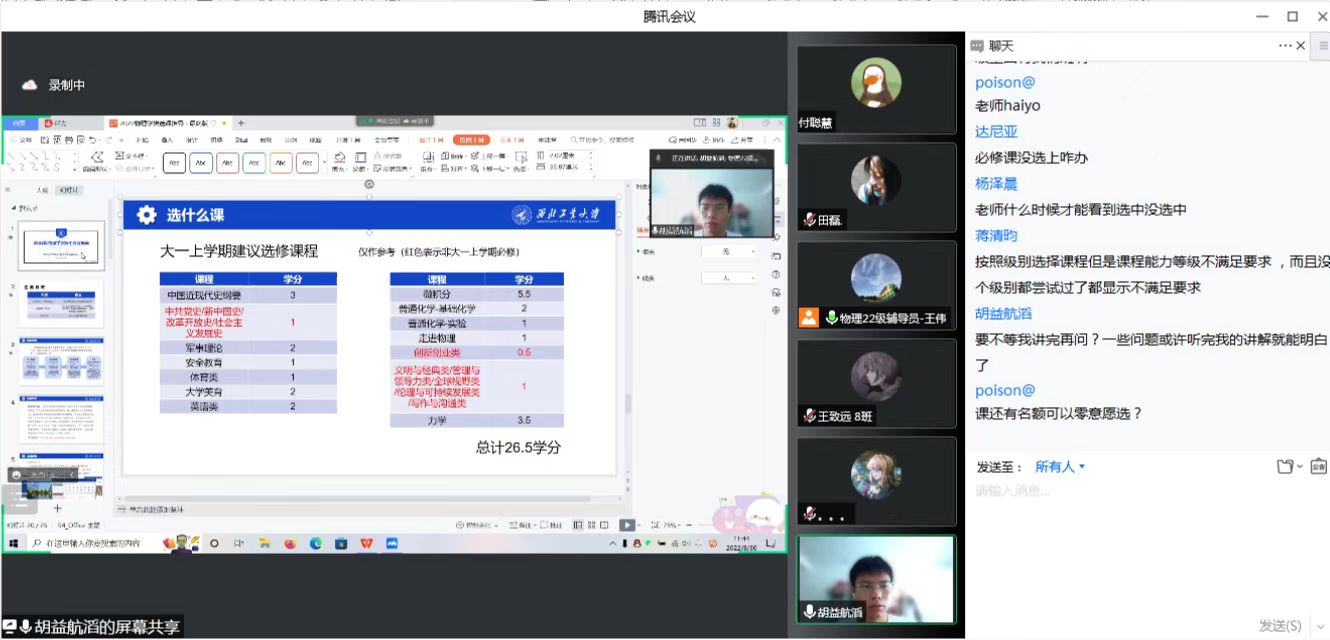Open the 公告 announcement icon in chat
The image size is (1330, 640).
(x=1318, y=467)
